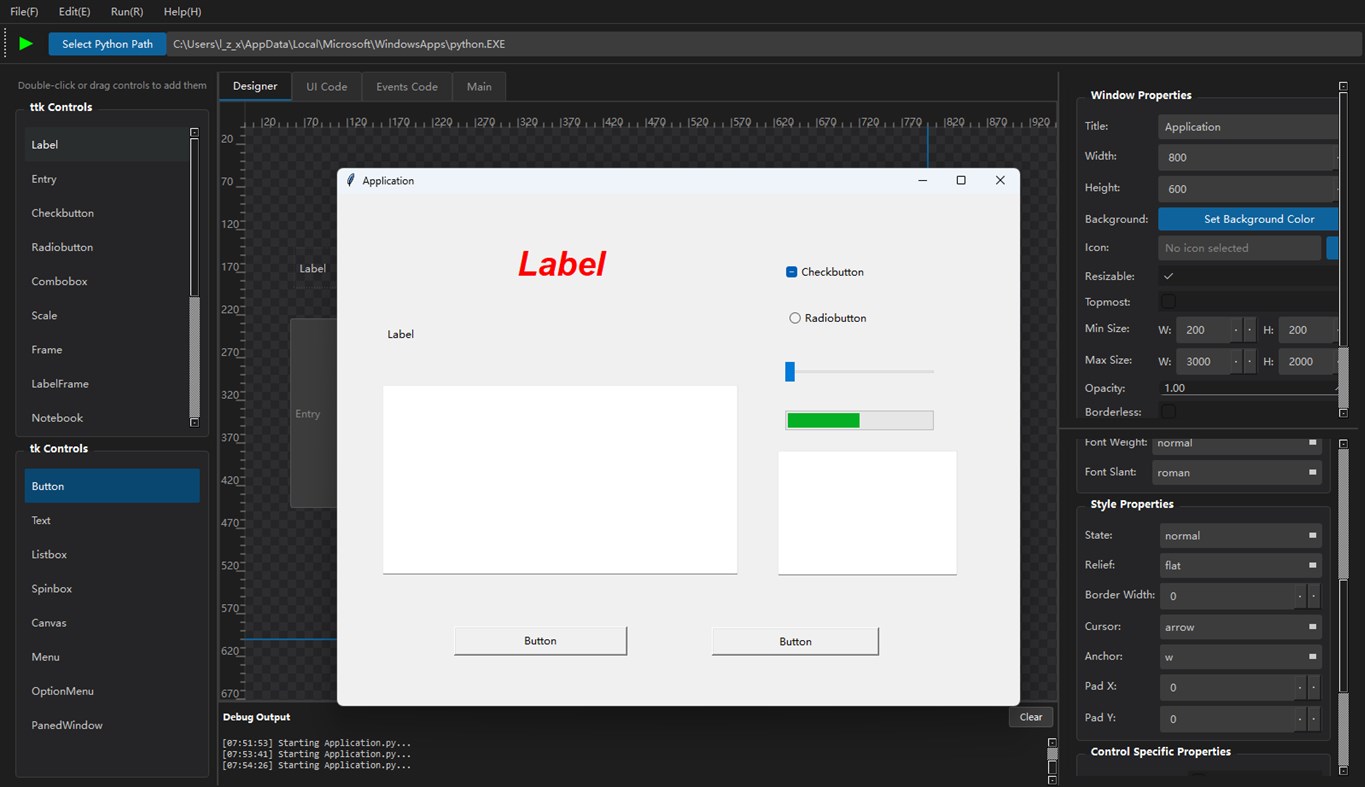Select Label in the ttk Controls list
The width and height of the screenshot is (1365, 787).
tap(106, 145)
